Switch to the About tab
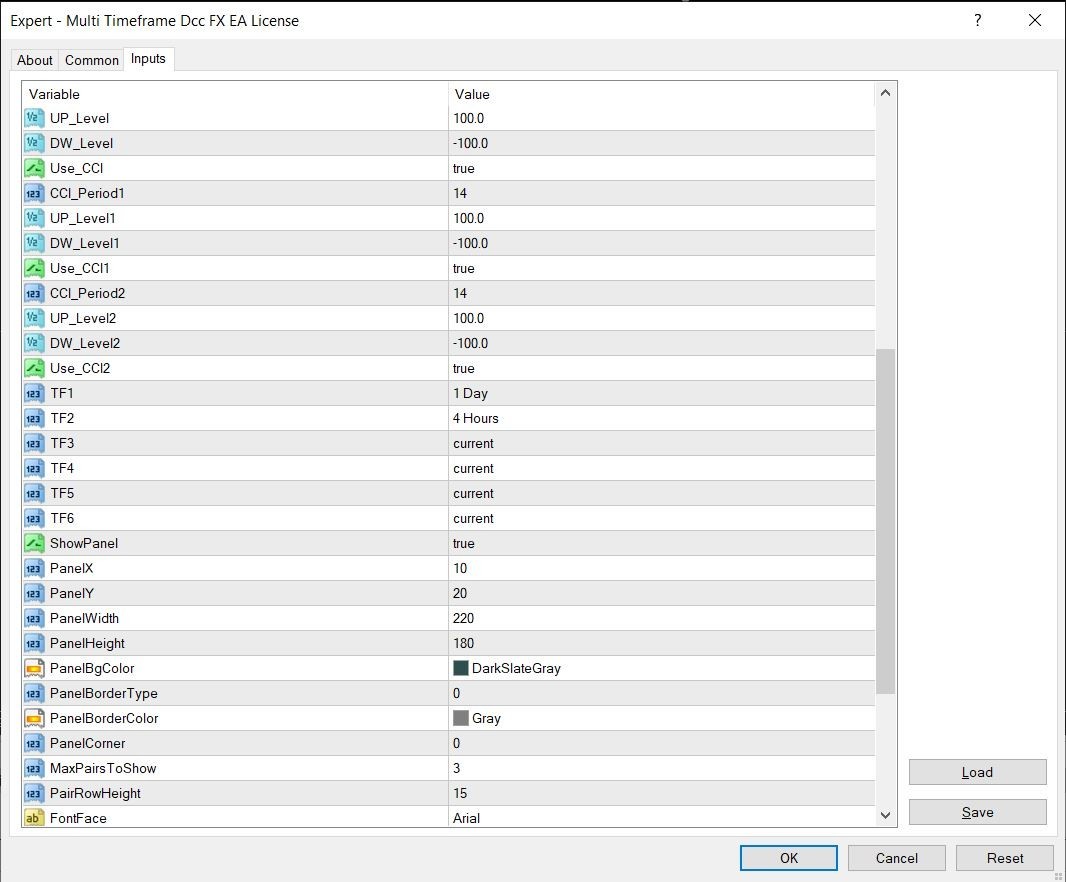This screenshot has width=1066, height=882. (35, 60)
